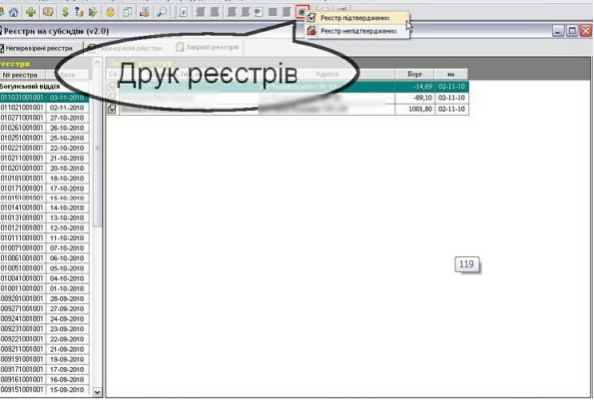Click the '№ реєстра' column header
594x400 pixels.
[22, 75]
